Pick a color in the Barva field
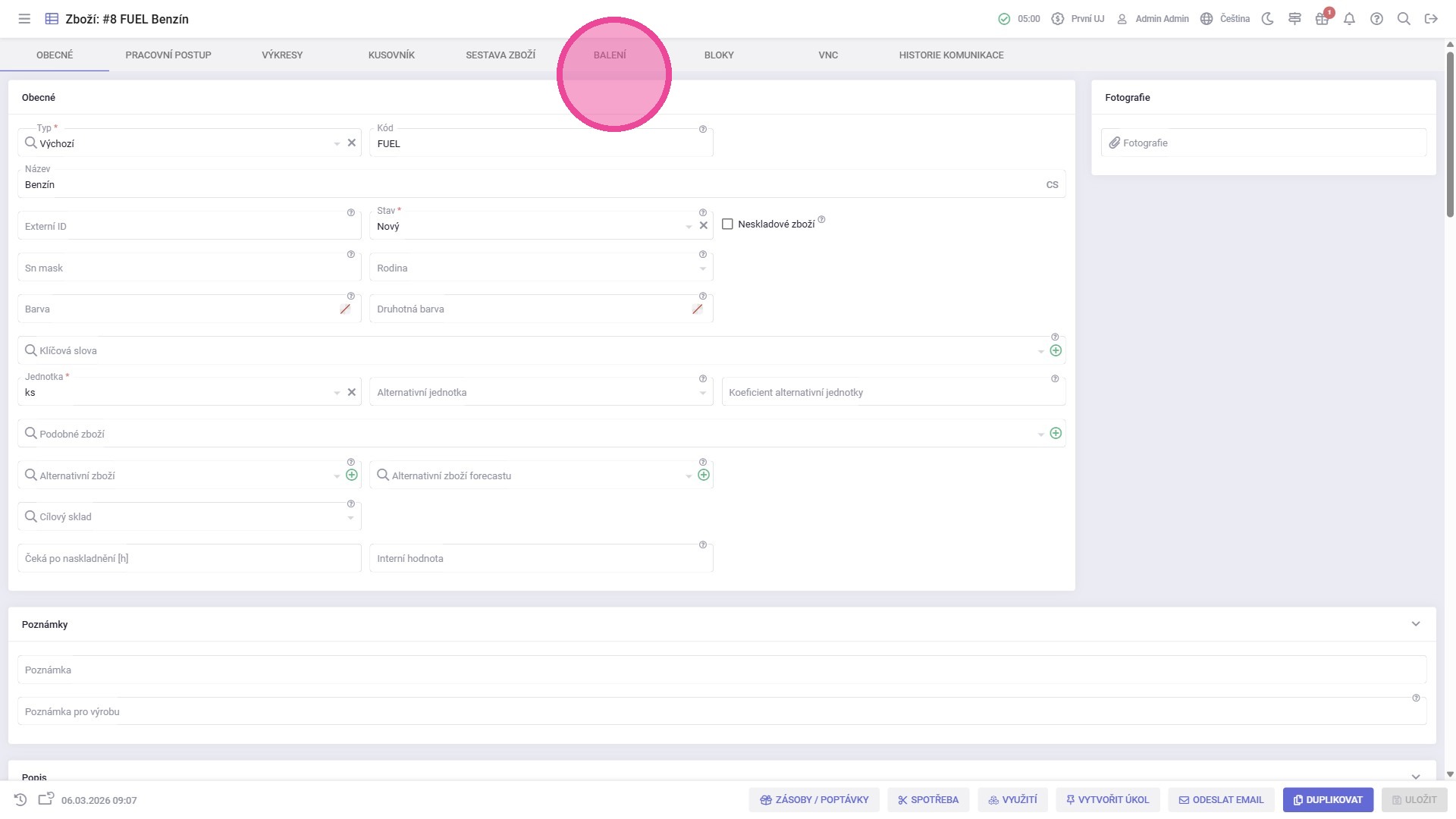The height and width of the screenshot is (819, 1456). [345, 309]
